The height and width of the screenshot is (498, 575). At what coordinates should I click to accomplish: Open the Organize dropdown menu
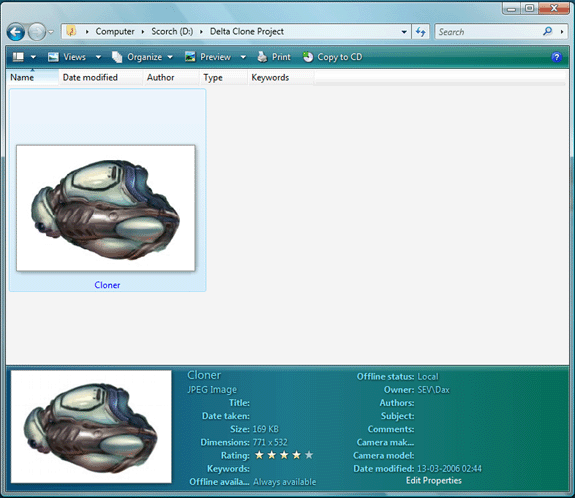142,57
